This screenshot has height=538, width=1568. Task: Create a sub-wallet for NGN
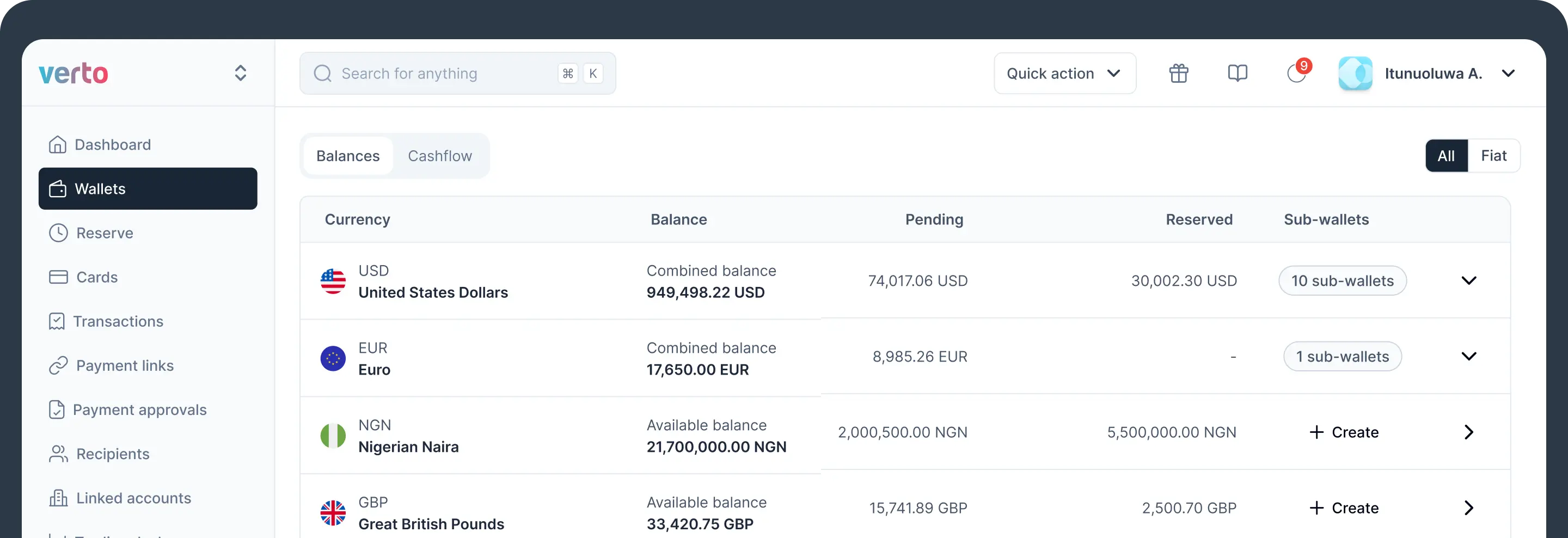coord(1343,433)
